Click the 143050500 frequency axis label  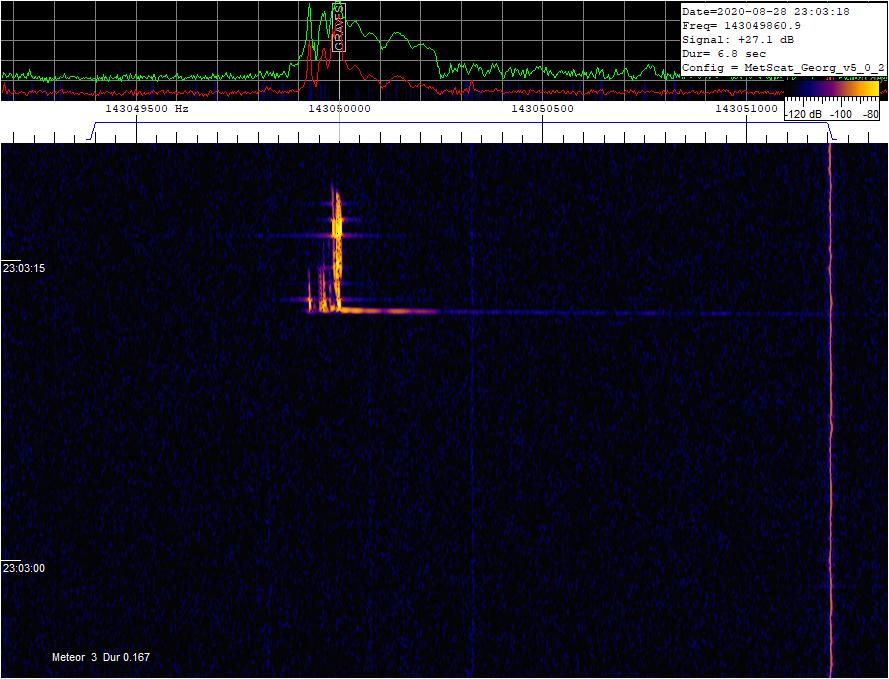pos(543,109)
